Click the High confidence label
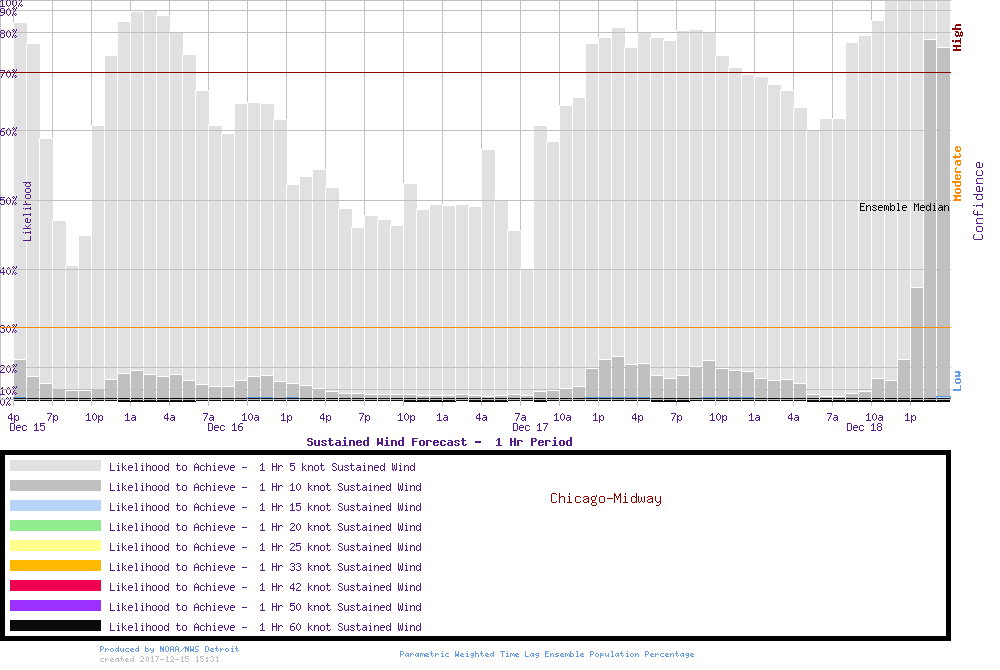The width and height of the screenshot is (1000, 670). (x=957, y=38)
